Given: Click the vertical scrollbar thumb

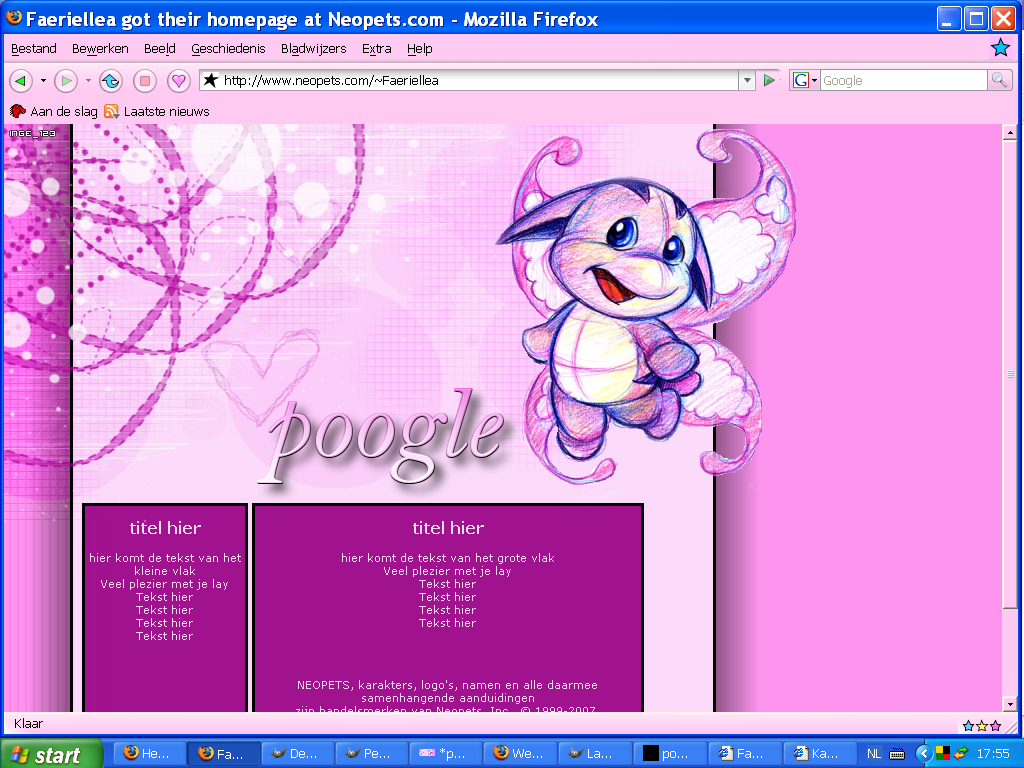Looking at the screenshot, I should coord(1010,374).
